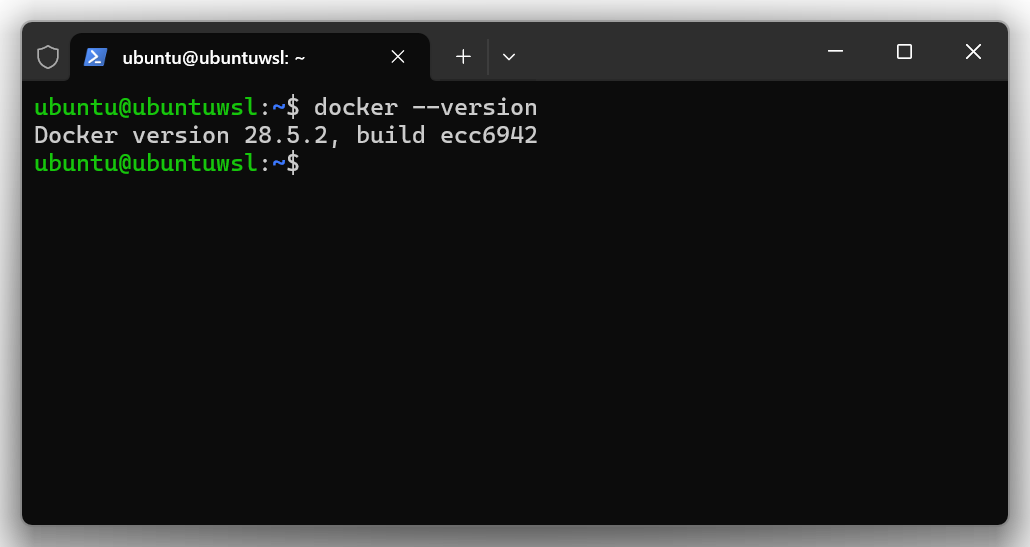This screenshot has width=1030, height=547.
Task: Click the build hash ecc6942
Action: 489,135
